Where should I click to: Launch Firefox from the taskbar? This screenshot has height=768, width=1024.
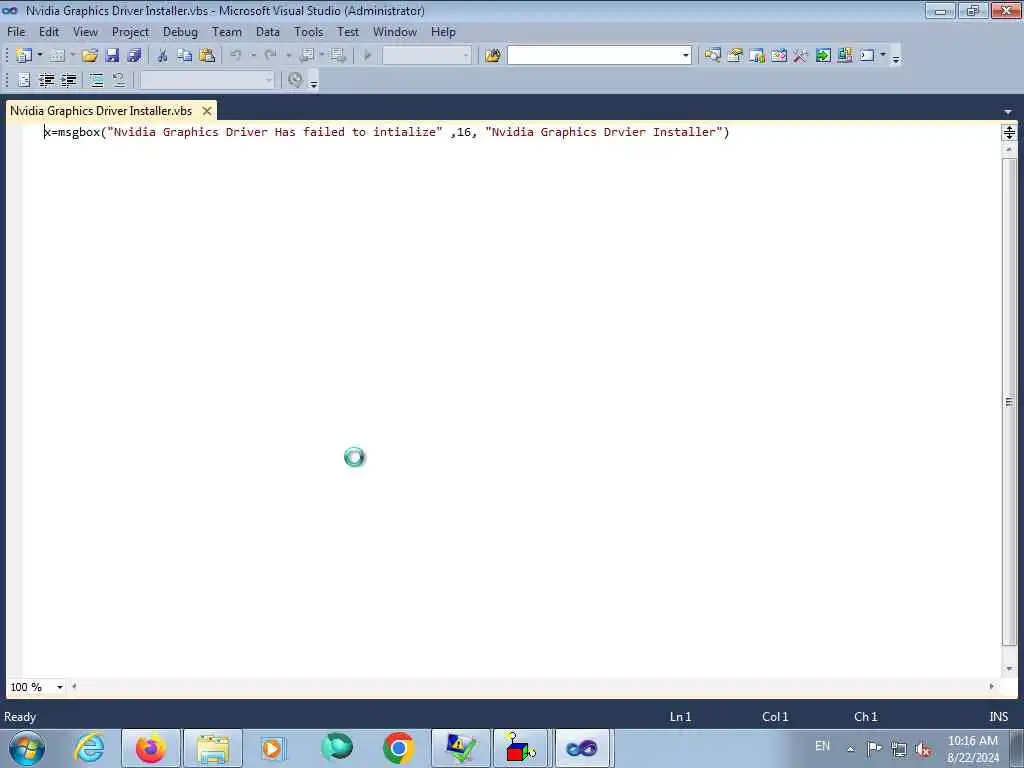coord(151,748)
